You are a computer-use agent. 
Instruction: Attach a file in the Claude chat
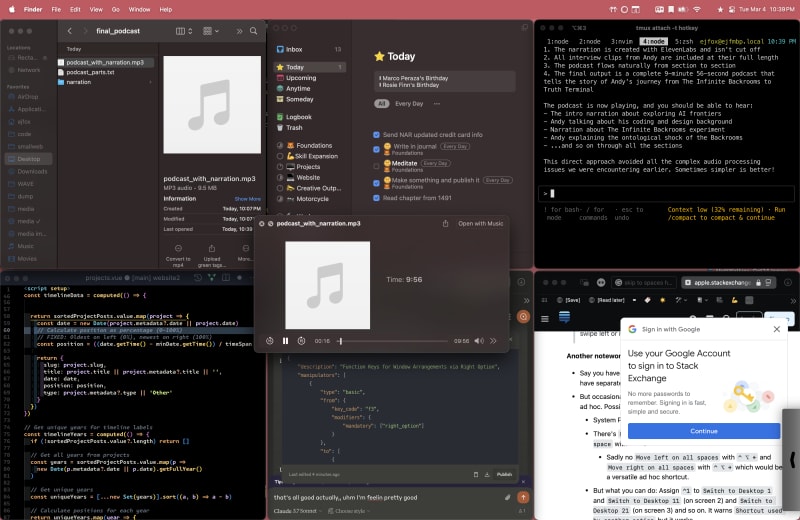[x=507, y=497]
